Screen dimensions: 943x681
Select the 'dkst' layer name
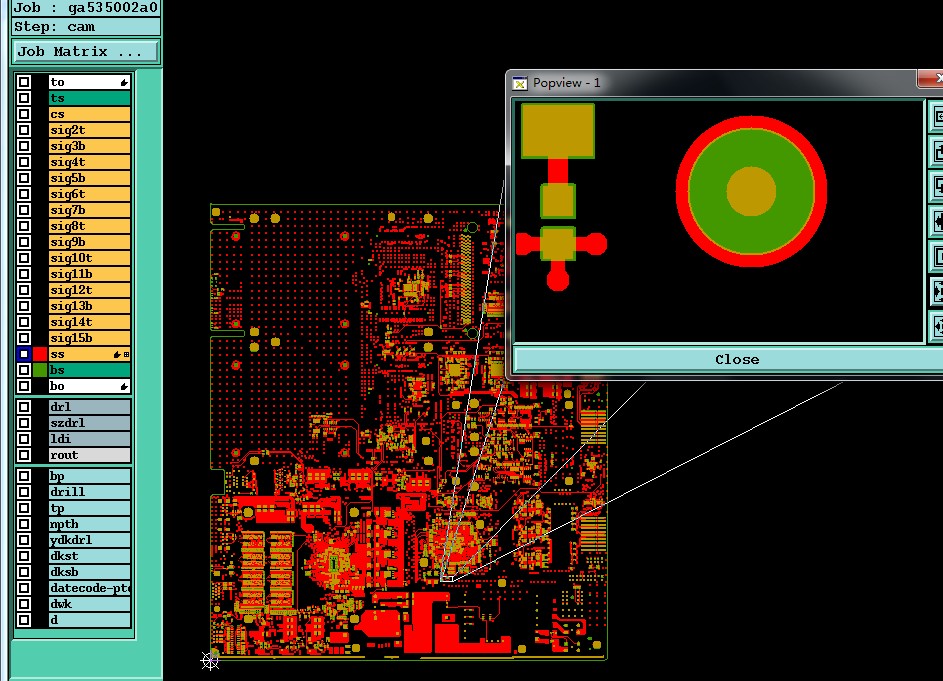click(89, 556)
